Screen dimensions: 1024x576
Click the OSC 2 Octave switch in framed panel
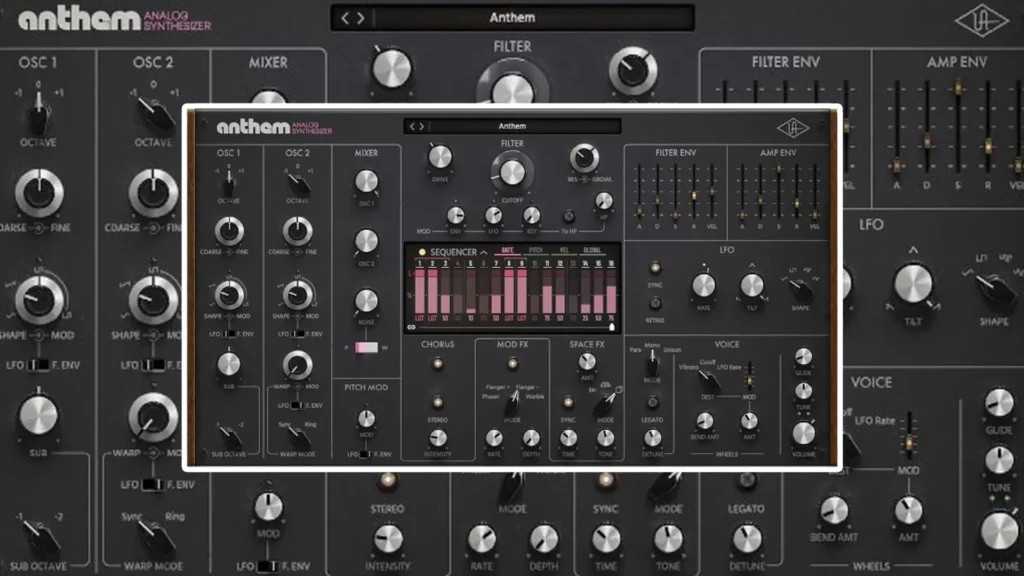298,184
